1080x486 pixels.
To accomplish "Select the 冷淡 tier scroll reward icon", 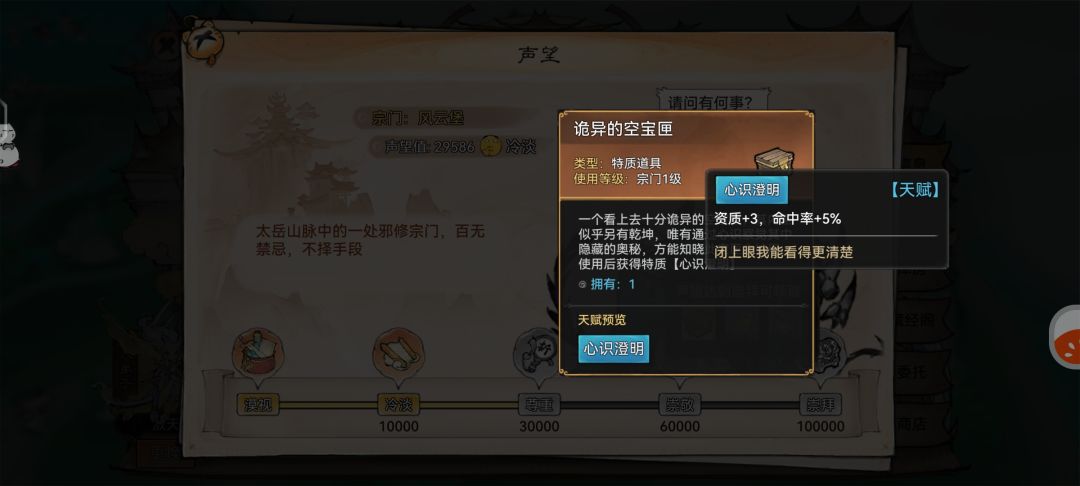I will 397,352.
